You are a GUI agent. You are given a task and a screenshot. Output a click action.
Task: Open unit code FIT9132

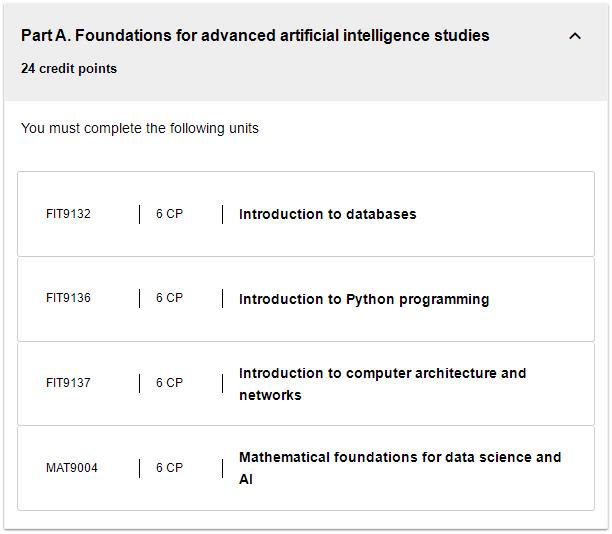(x=68, y=214)
